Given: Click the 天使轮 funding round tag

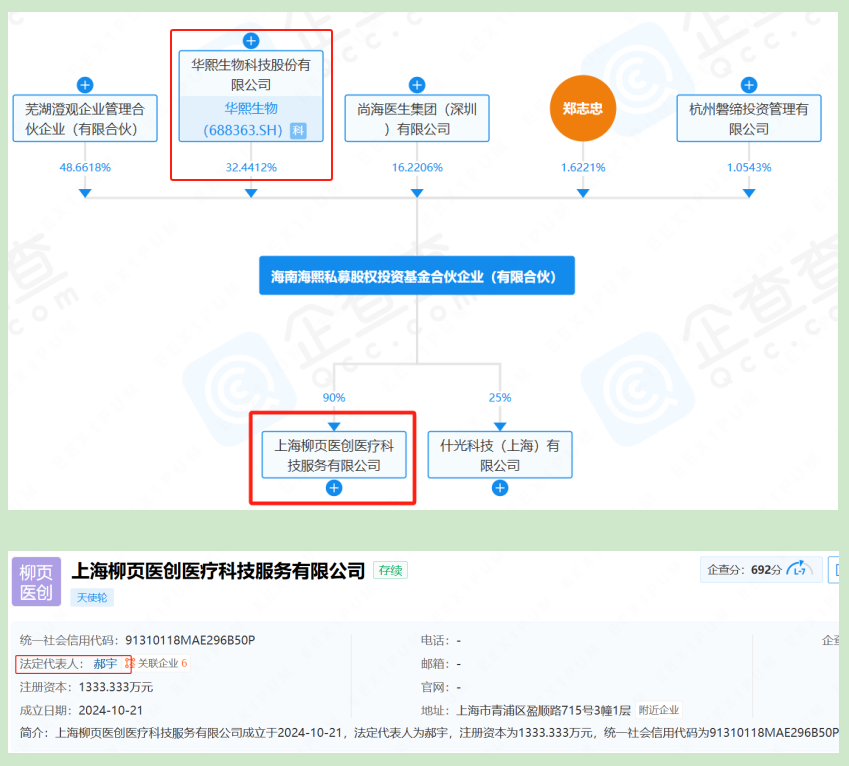Looking at the screenshot, I should click(x=92, y=598).
